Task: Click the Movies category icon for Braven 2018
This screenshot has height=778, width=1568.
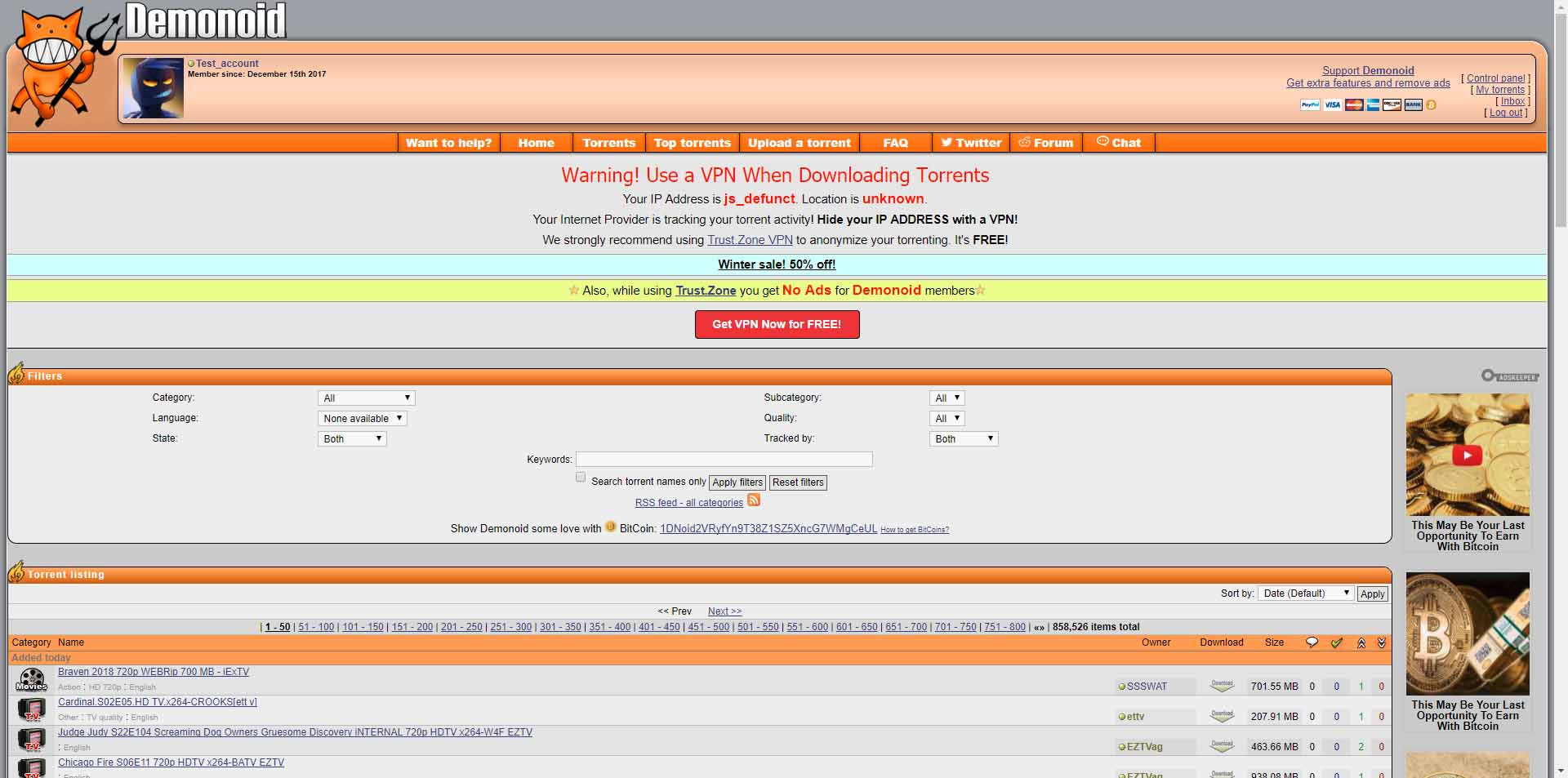Action: (x=32, y=679)
